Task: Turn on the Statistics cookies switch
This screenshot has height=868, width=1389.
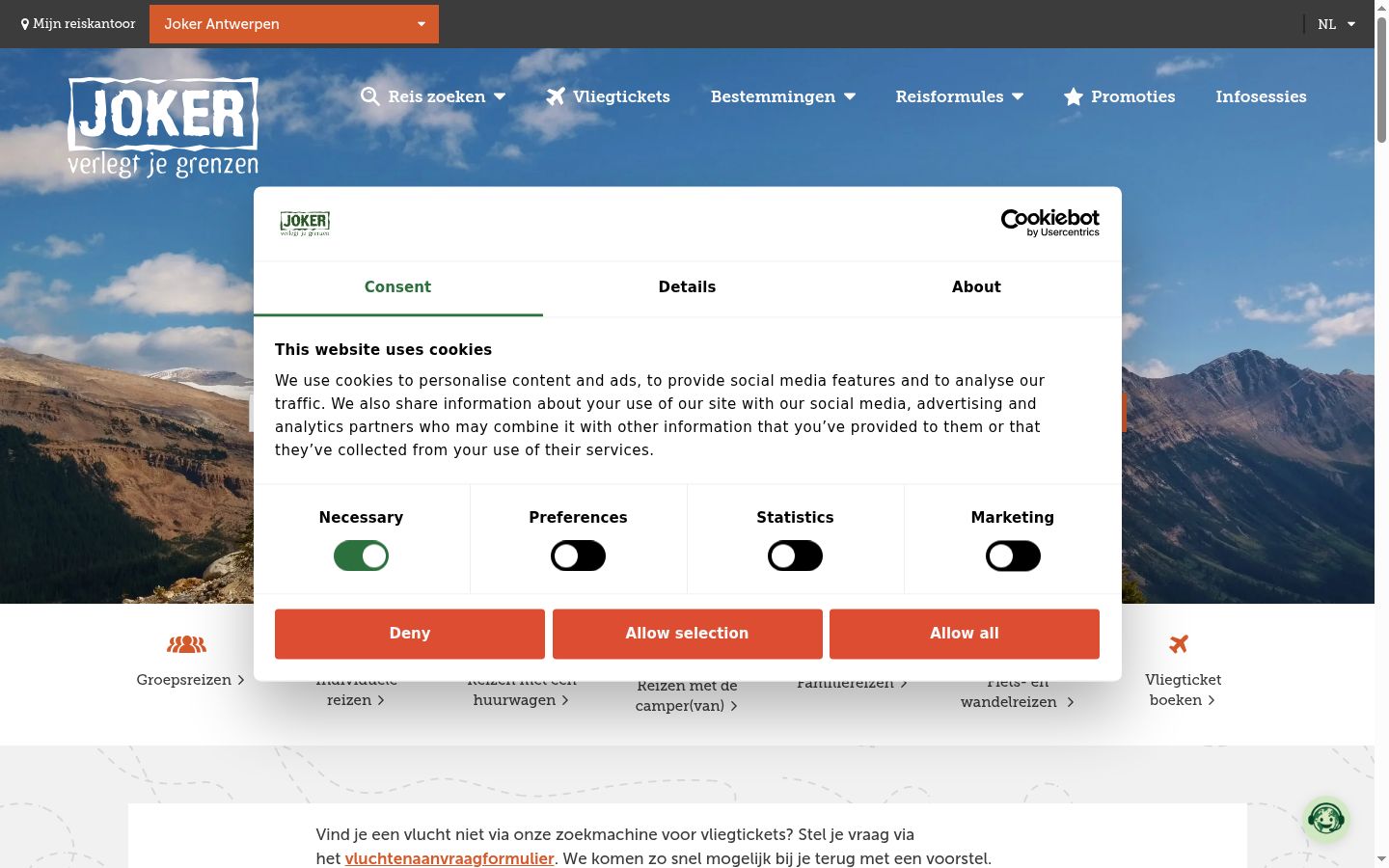Action: (x=795, y=556)
